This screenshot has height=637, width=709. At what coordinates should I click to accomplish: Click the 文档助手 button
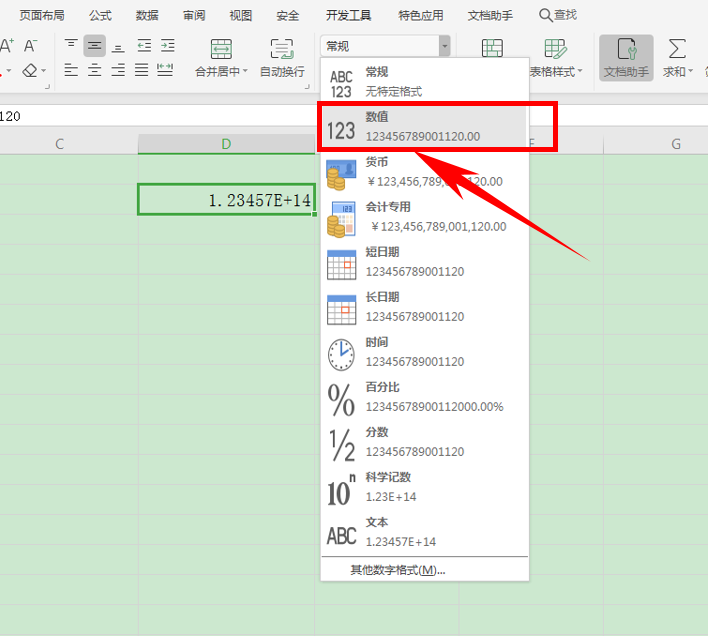(x=626, y=58)
